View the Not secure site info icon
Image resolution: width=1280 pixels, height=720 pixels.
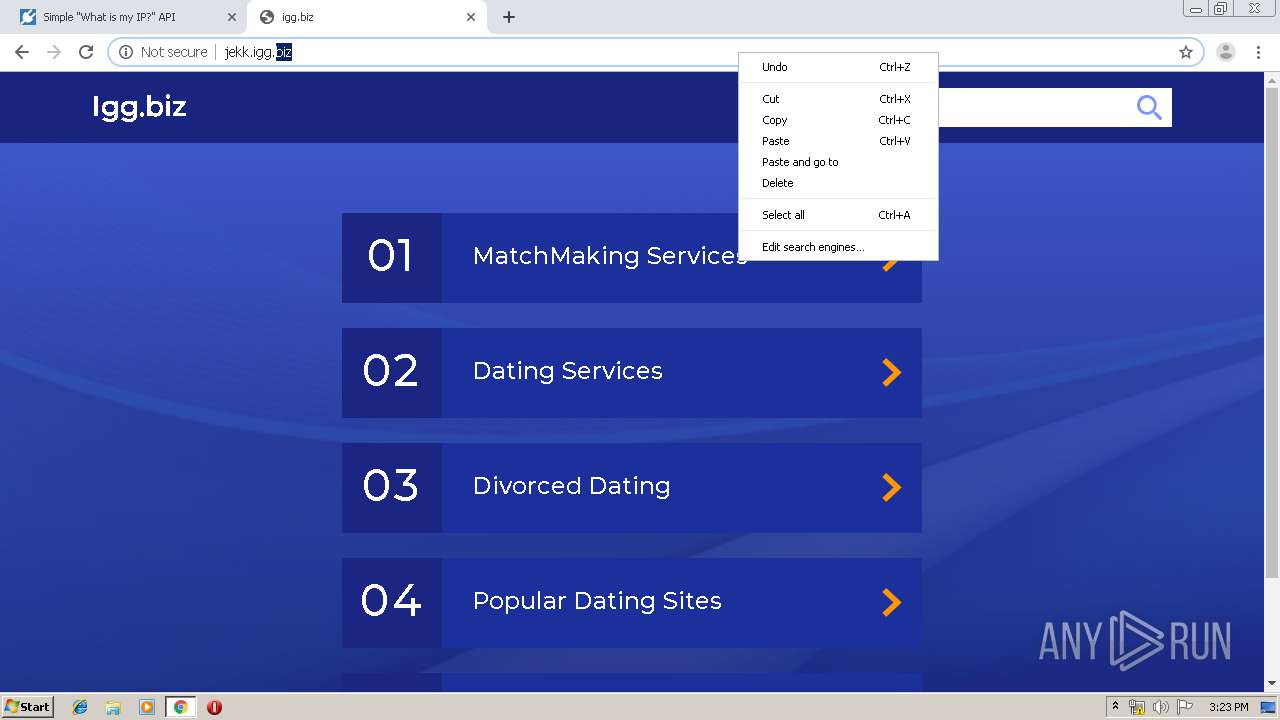click(126, 52)
